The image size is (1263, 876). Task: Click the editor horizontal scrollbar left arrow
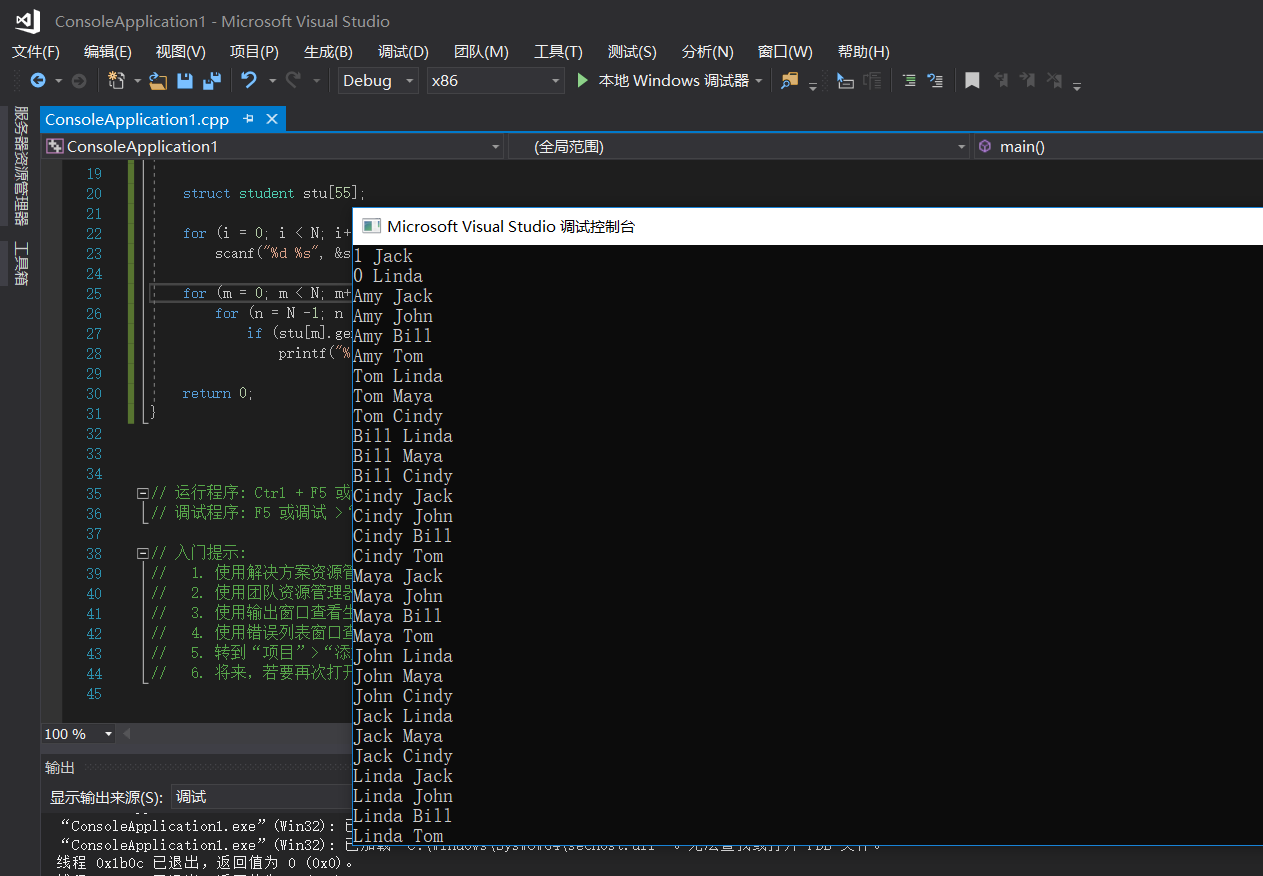pyautogui.click(x=127, y=734)
